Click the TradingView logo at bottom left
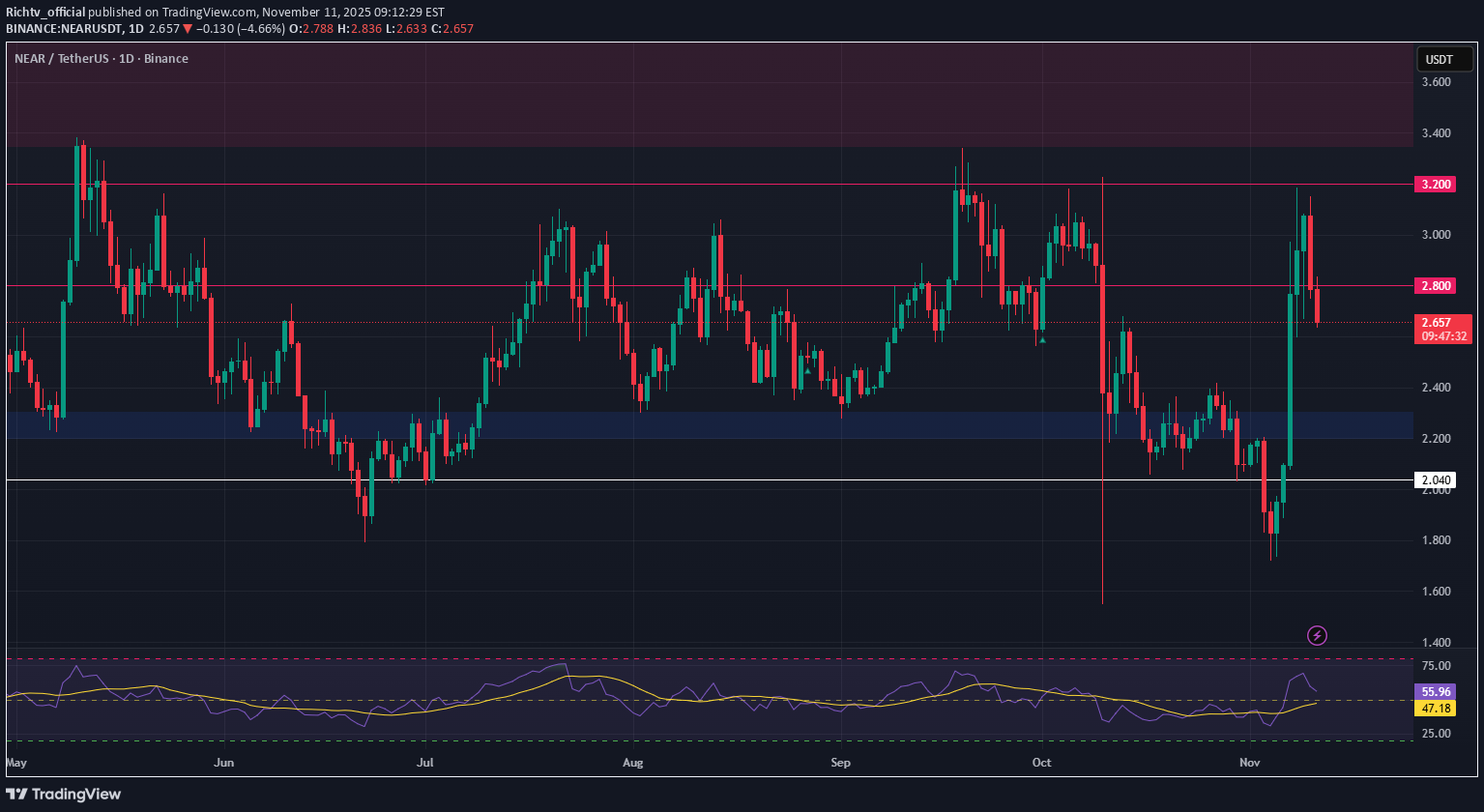The width and height of the screenshot is (1484, 812). pyautogui.click(x=64, y=794)
